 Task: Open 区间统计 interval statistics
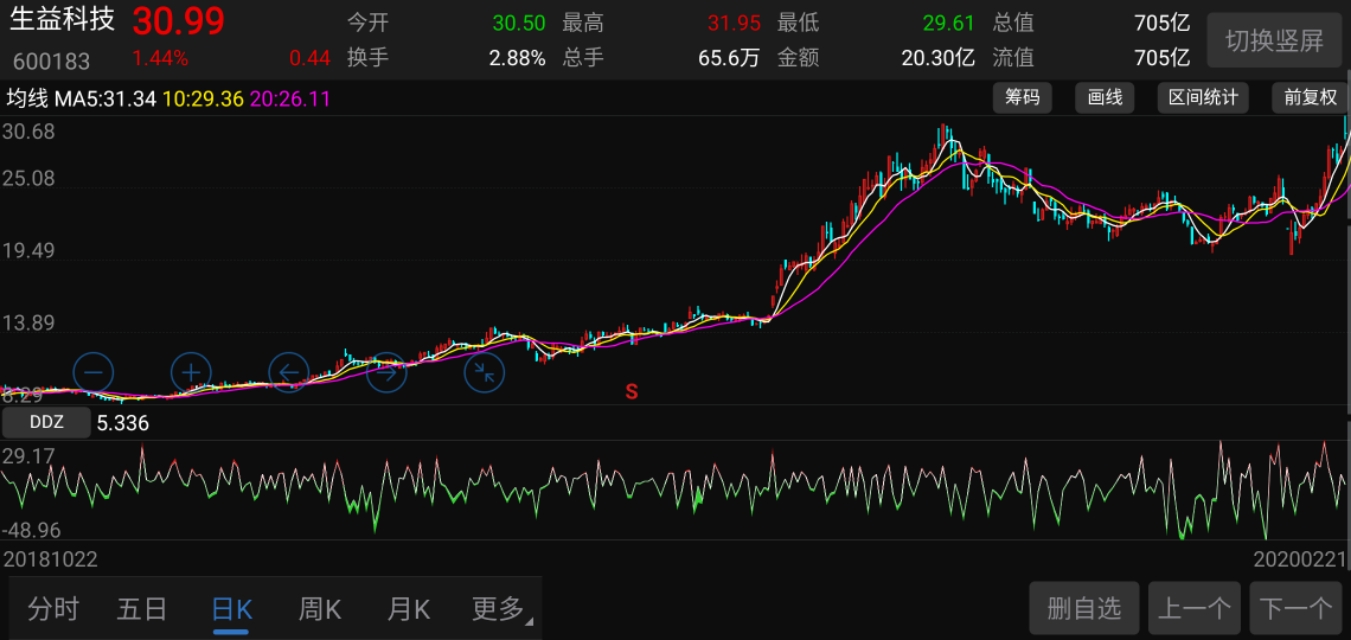click(x=1203, y=97)
